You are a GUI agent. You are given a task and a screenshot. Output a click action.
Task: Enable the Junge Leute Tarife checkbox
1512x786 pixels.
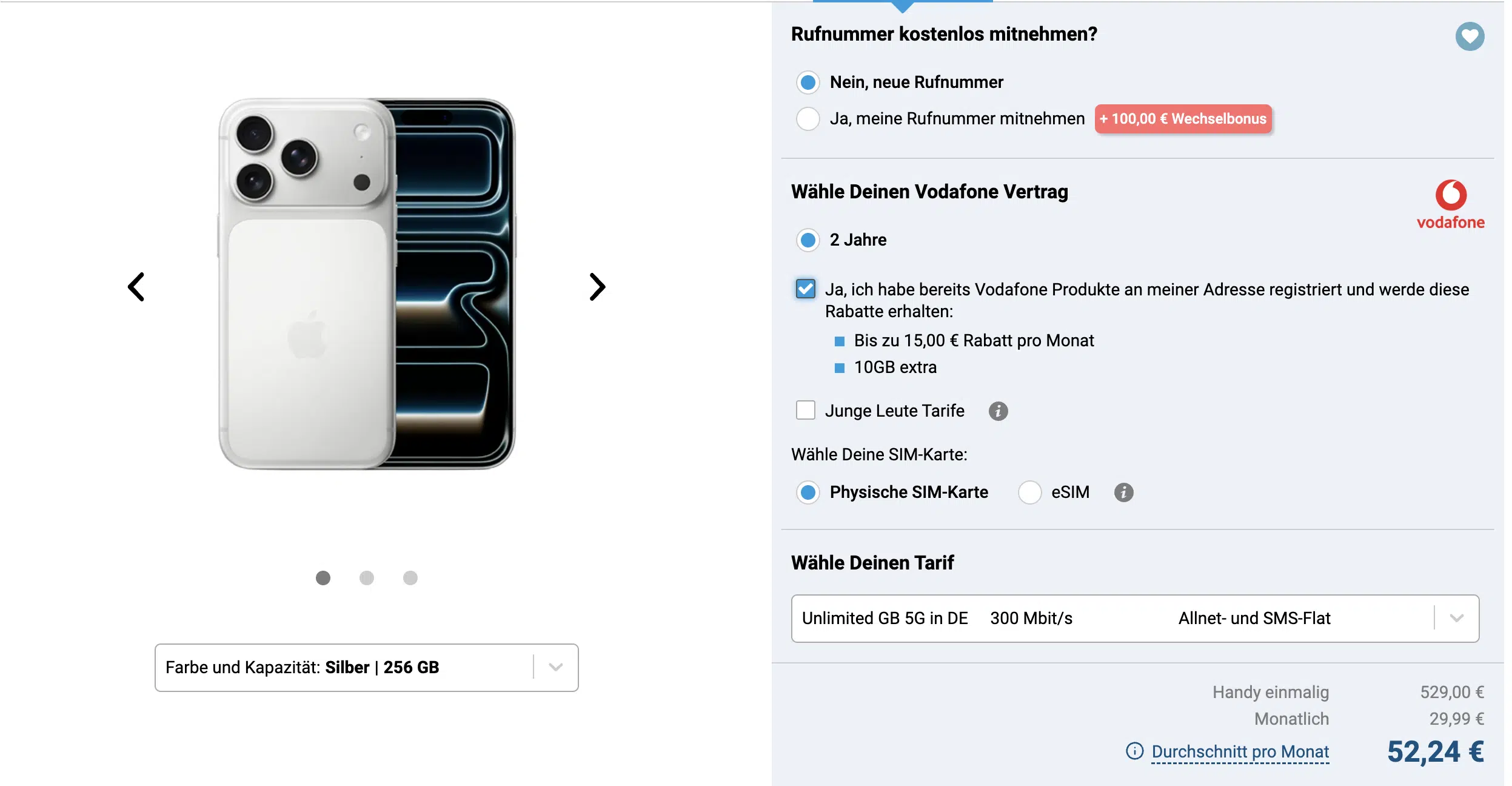point(806,411)
